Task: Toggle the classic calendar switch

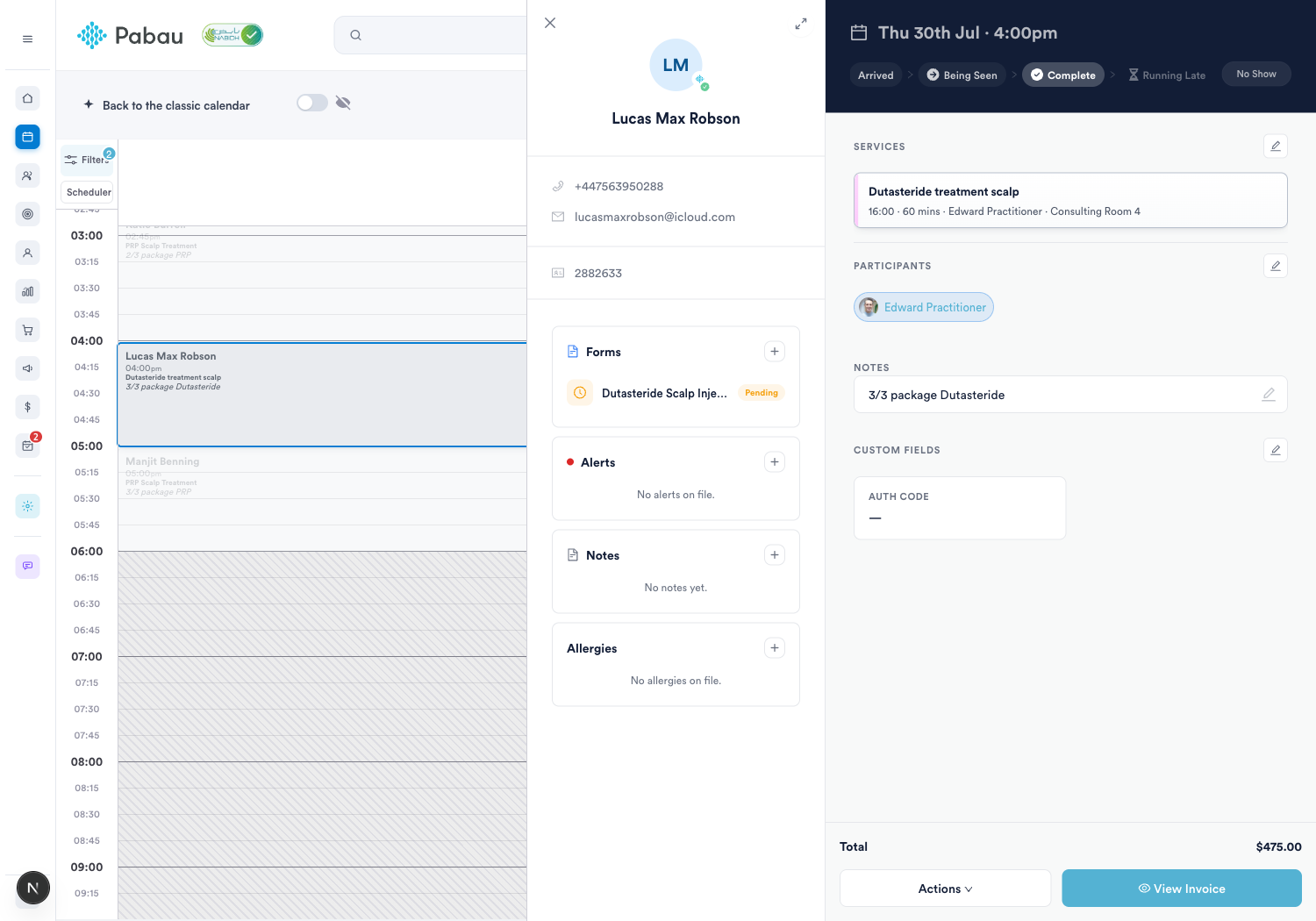Action: pos(311,103)
